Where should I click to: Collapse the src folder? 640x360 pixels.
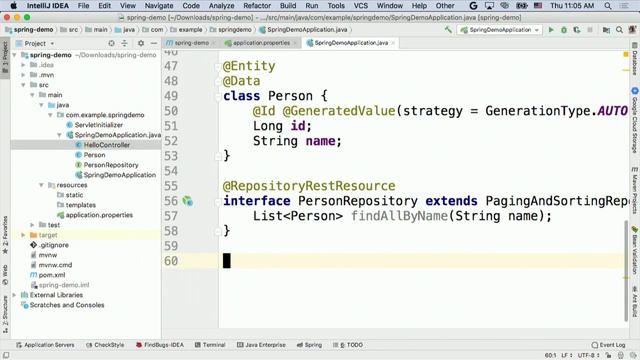(x=23, y=85)
